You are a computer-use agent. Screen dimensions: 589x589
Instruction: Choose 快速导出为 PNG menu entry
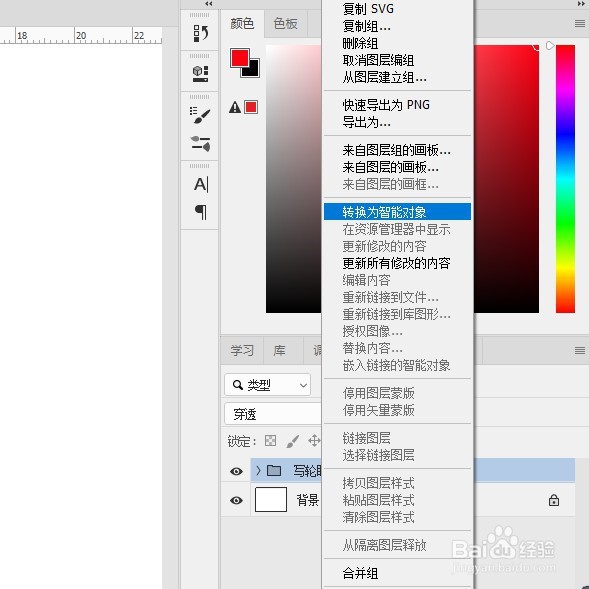pyautogui.click(x=397, y=105)
